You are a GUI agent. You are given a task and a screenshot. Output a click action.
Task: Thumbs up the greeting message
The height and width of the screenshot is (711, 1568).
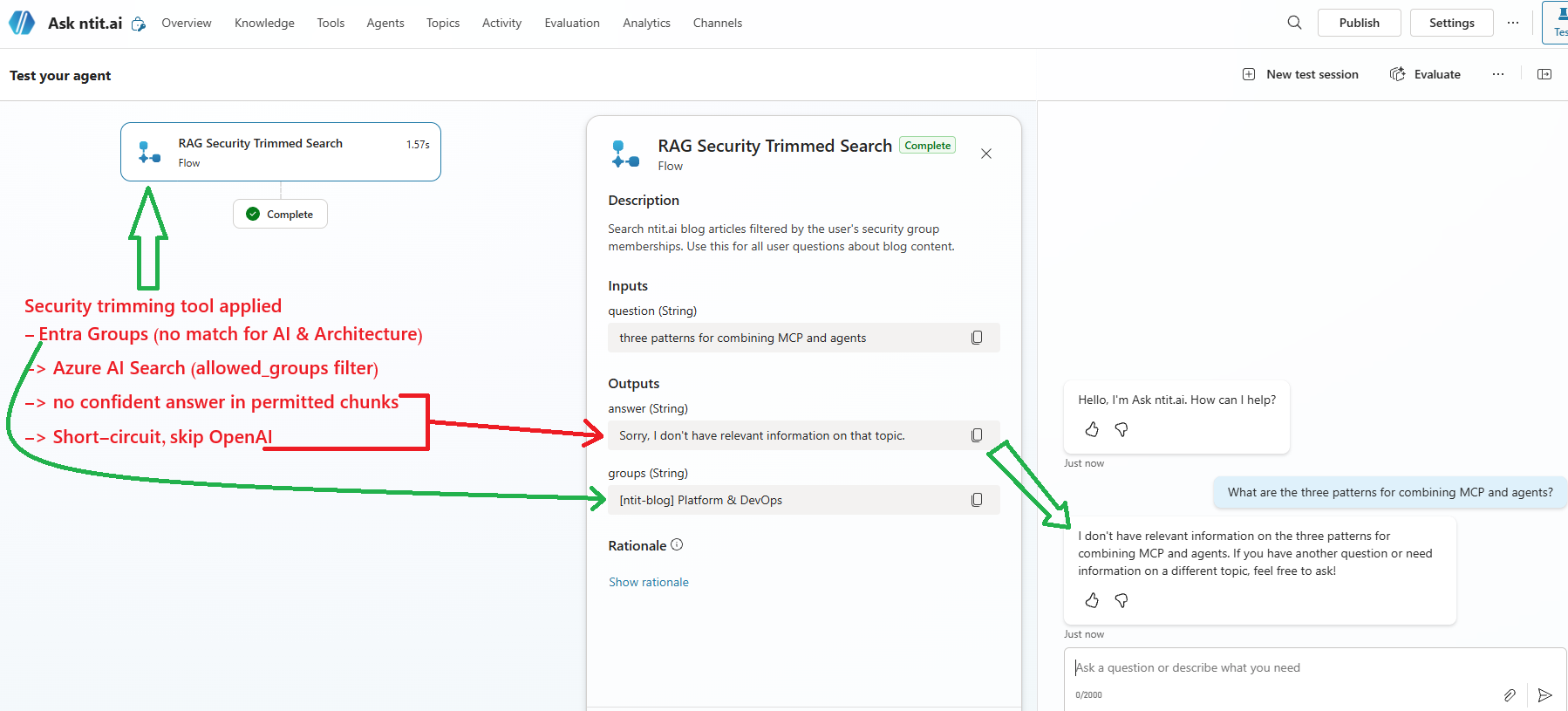1092,429
